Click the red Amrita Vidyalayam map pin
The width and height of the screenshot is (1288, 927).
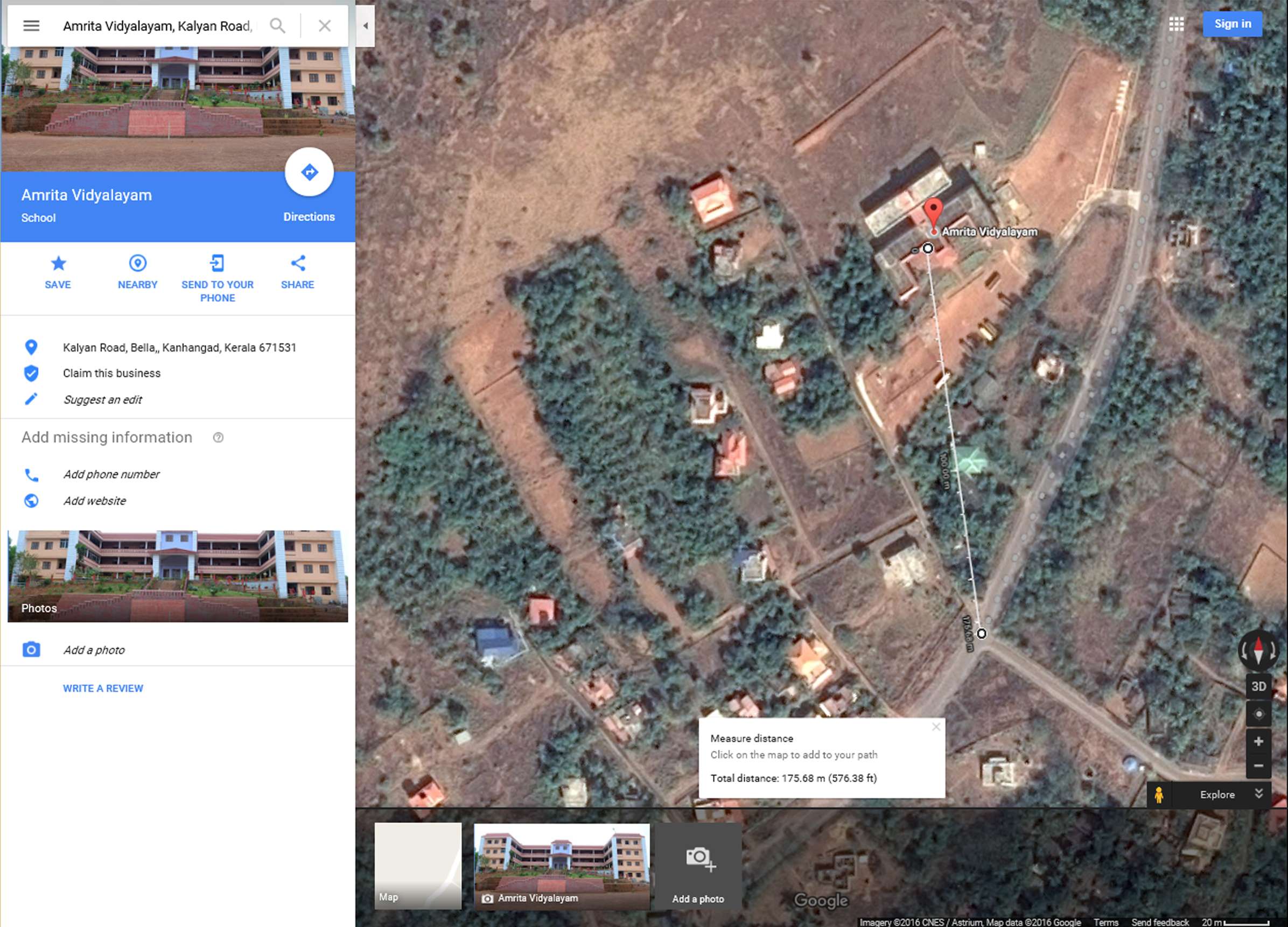point(933,213)
